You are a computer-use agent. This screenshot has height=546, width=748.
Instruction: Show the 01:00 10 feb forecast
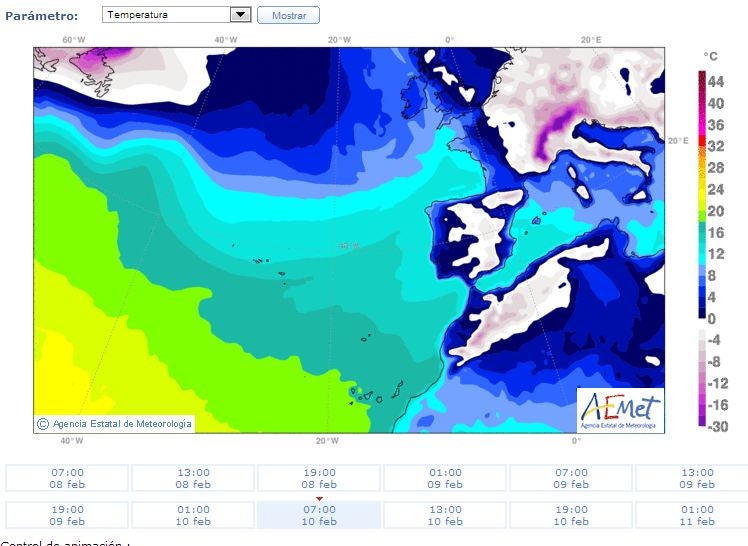[193, 515]
